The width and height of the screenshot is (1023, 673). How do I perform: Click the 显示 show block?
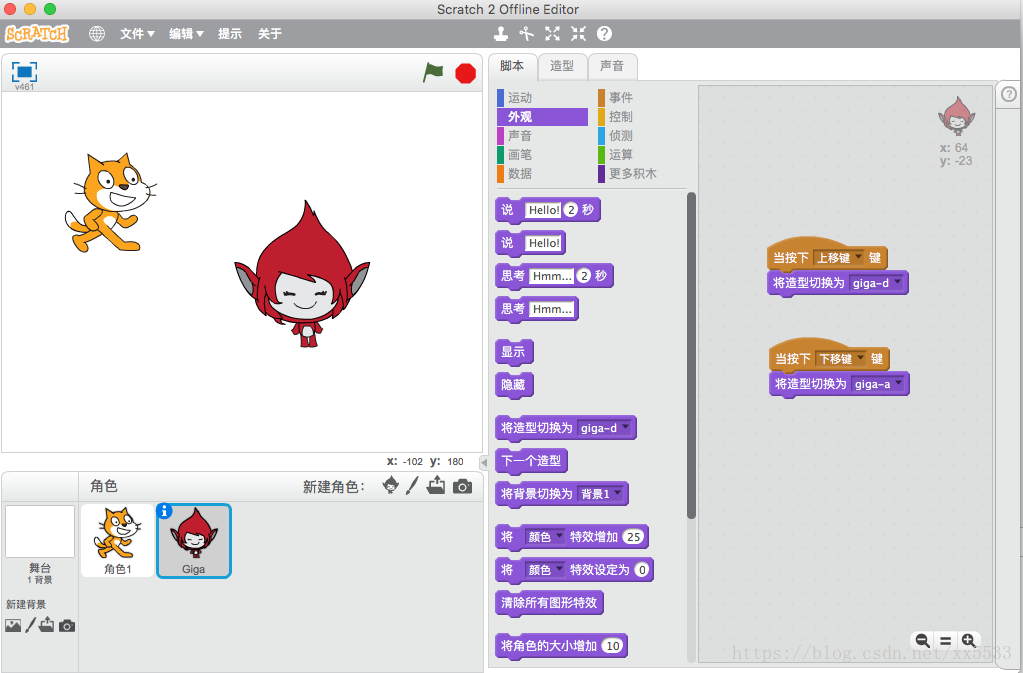(x=513, y=352)
